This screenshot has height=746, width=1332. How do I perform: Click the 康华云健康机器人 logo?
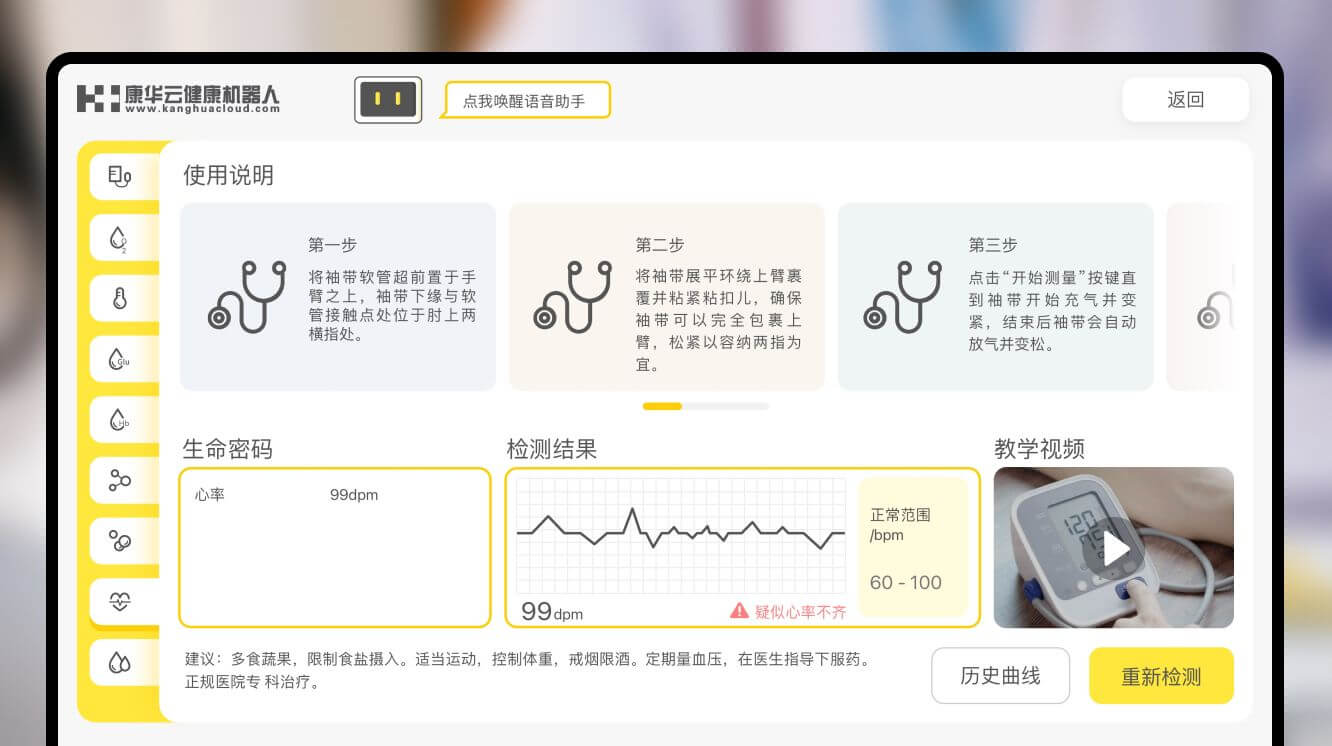(179, 99)
